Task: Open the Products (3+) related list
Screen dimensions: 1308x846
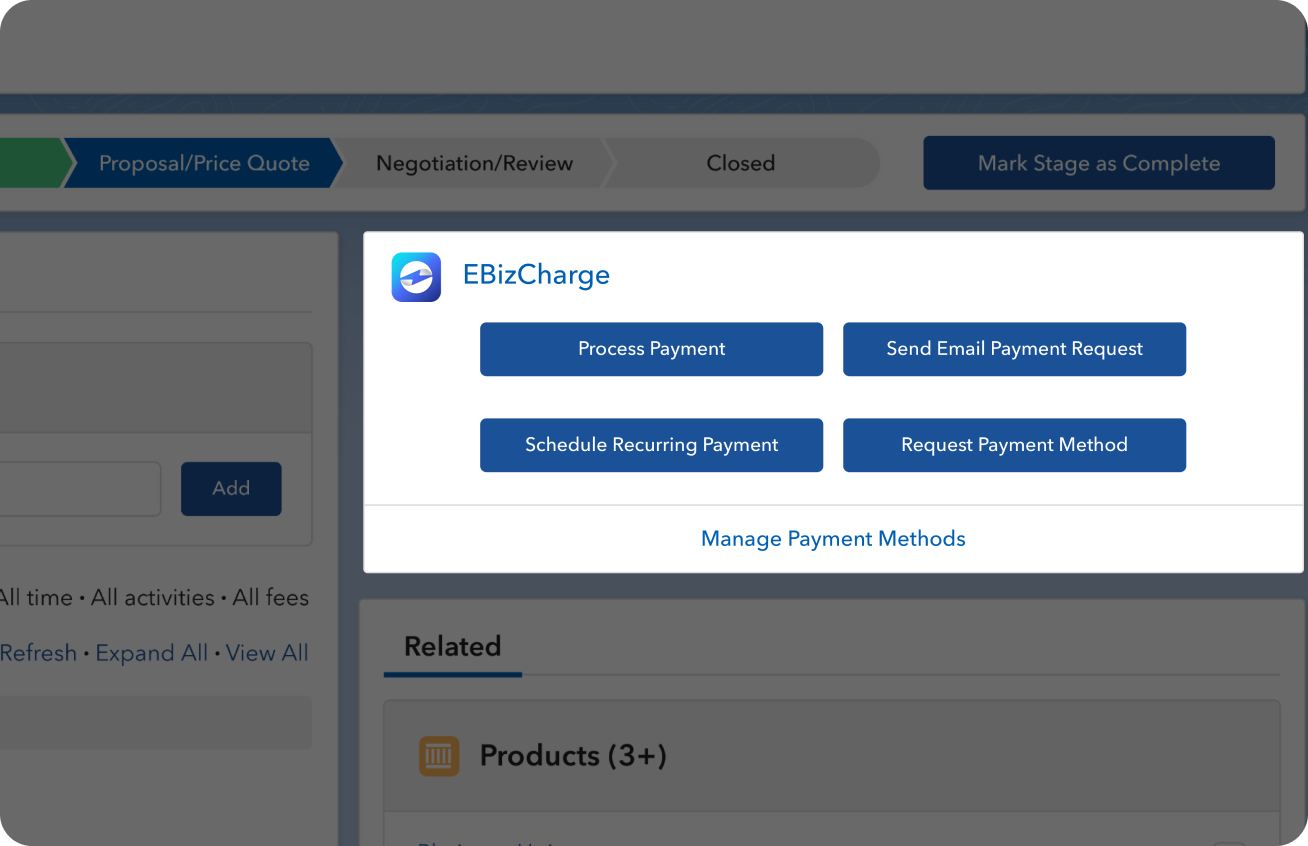Action: pos(573,756)
